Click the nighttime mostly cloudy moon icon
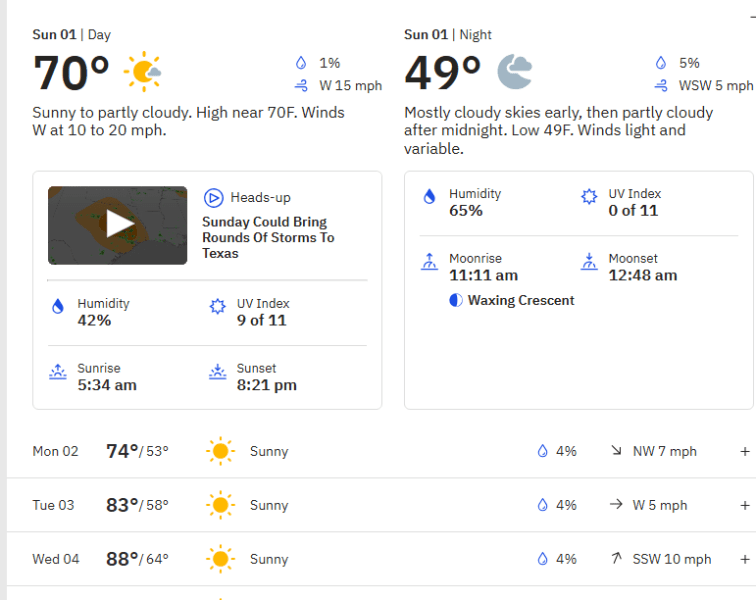Viewport: 756px width, 600px height. [514, 72]
